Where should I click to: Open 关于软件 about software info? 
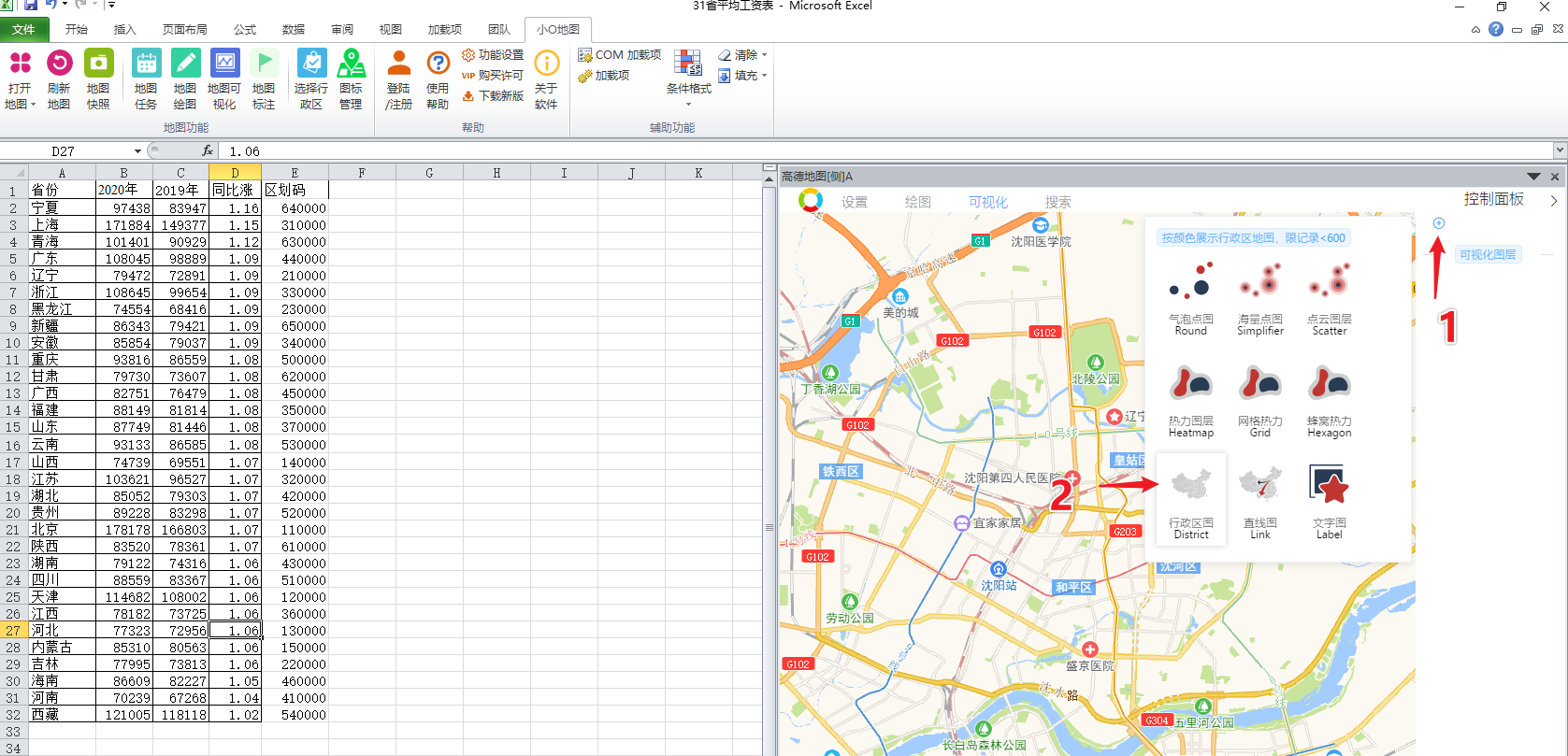pos(546,80)
